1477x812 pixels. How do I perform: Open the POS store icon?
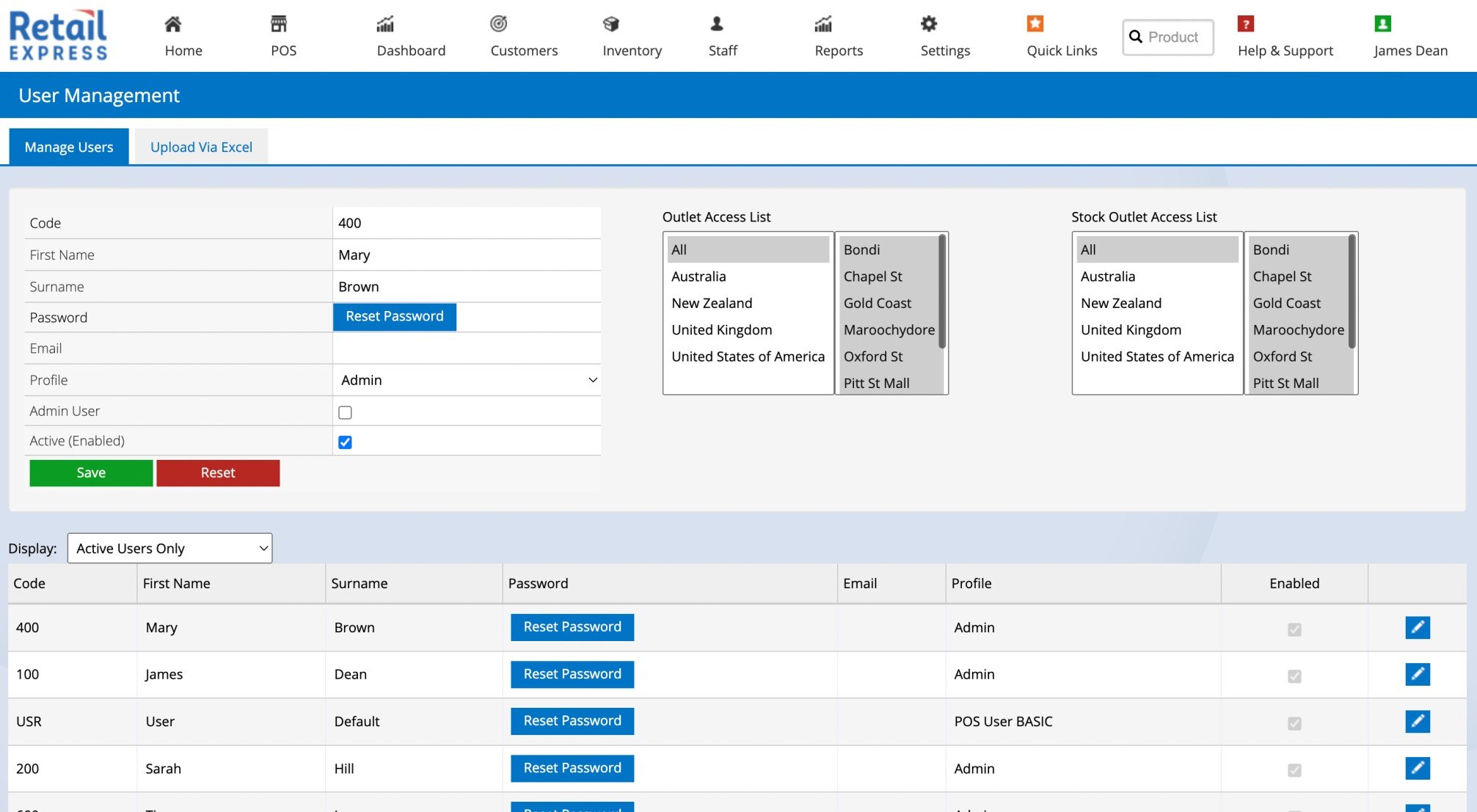(279, 23)
